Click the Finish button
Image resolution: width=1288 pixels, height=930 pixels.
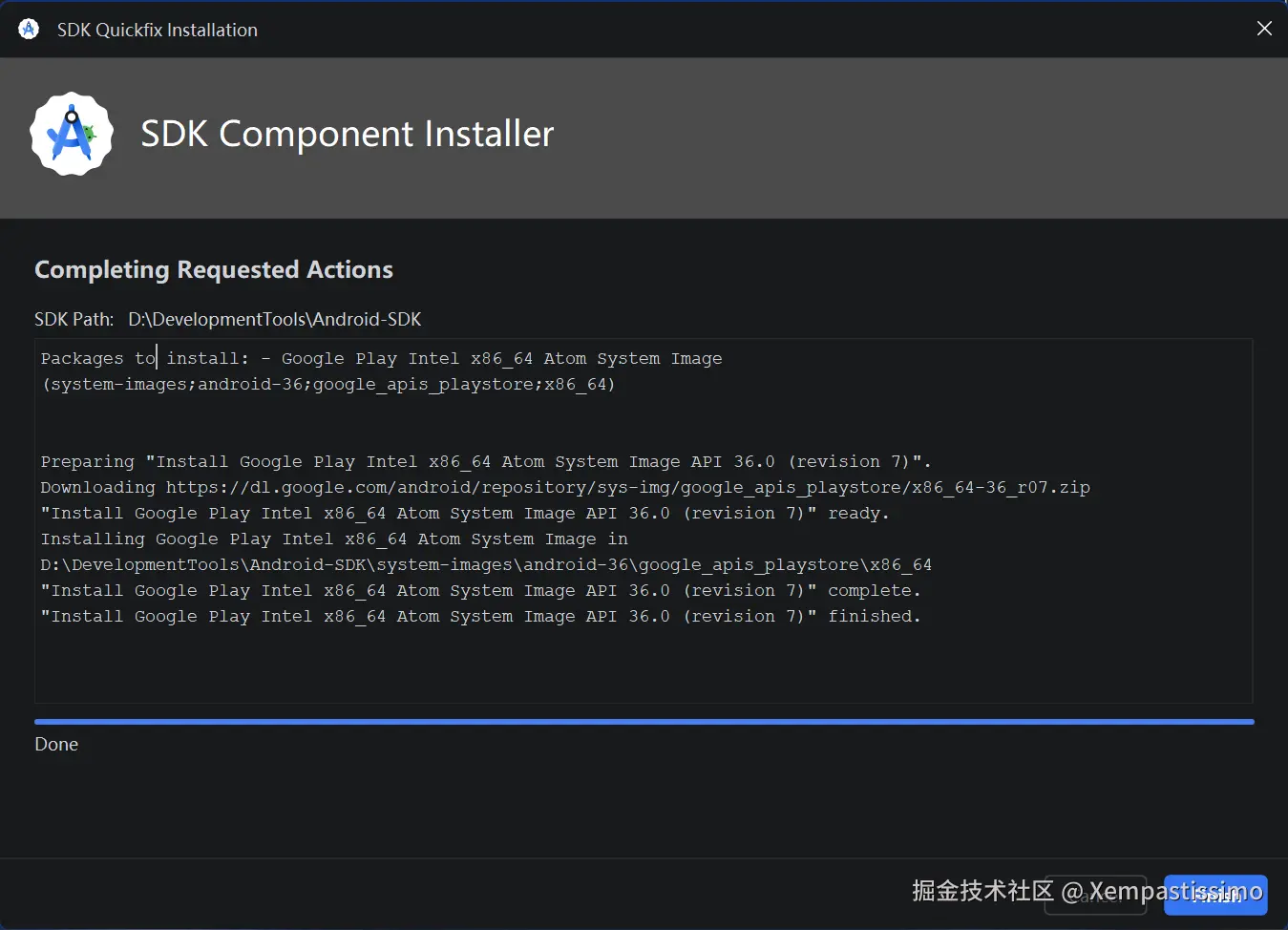[x=1214, y=895]
